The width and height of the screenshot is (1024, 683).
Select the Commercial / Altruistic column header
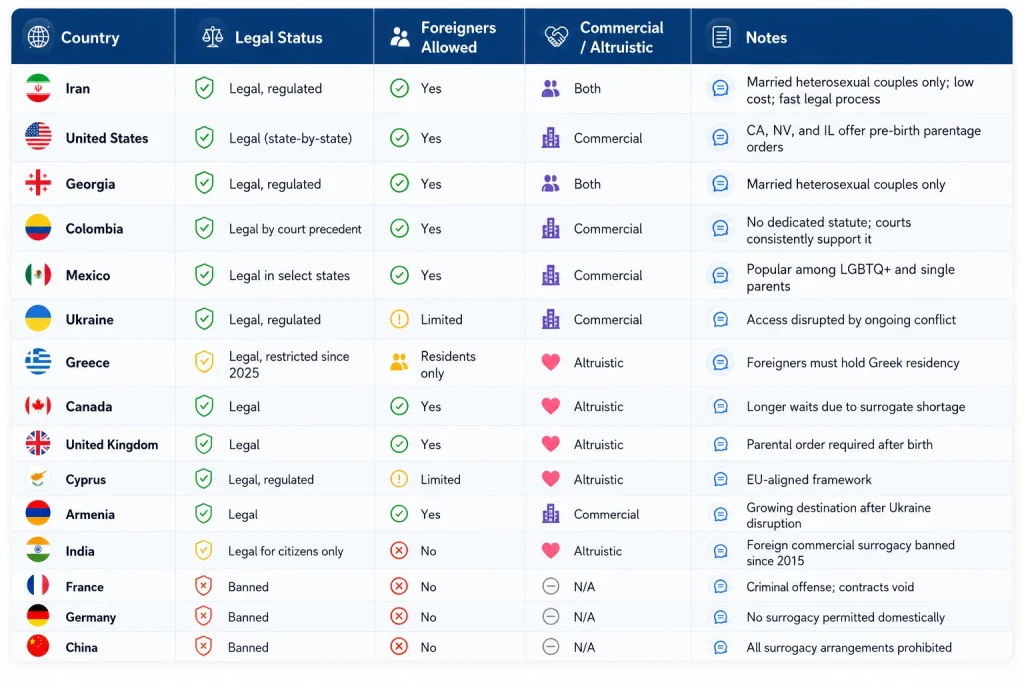click(x=607, y=37)
